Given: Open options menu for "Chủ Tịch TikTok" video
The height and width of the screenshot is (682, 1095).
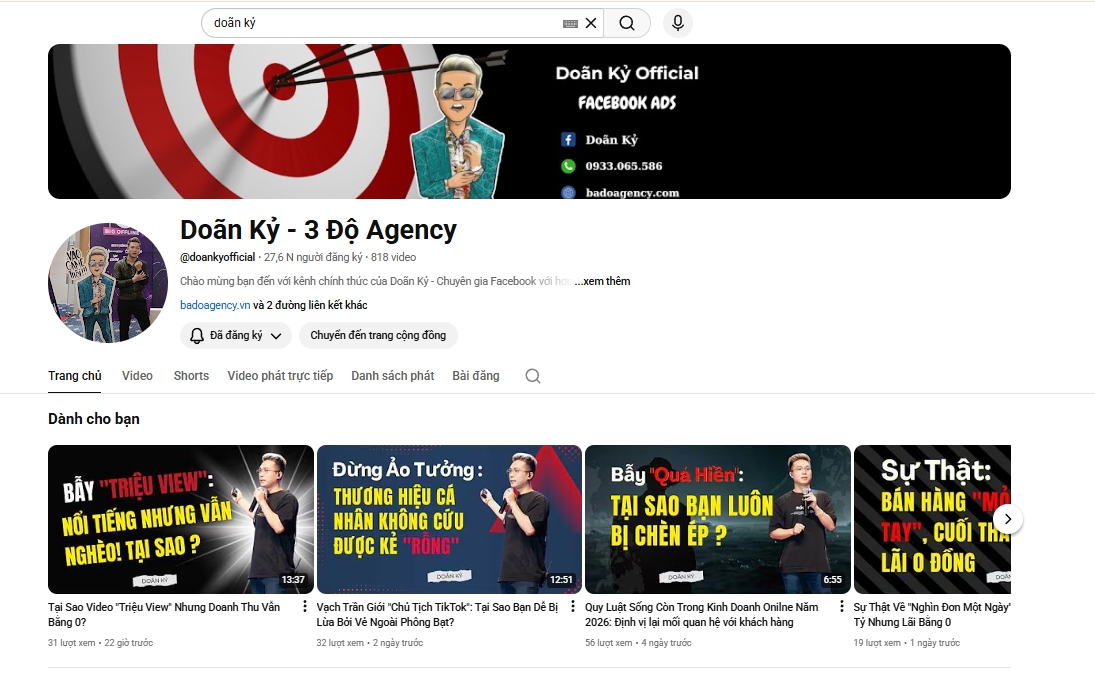Looking at the screenshot, I should tap(573, 607).
